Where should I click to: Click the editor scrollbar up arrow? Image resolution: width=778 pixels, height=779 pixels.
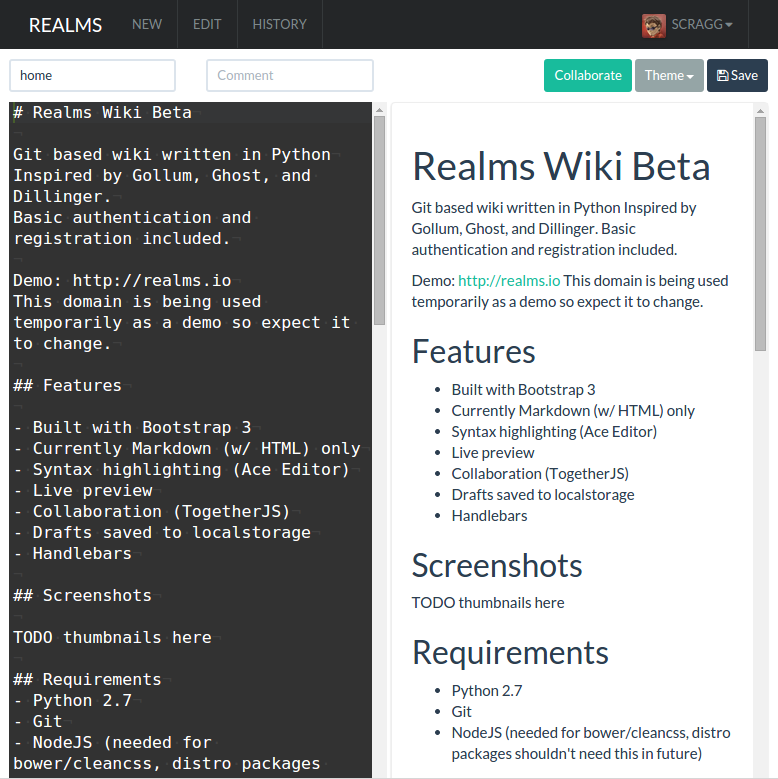coord(379,110)
